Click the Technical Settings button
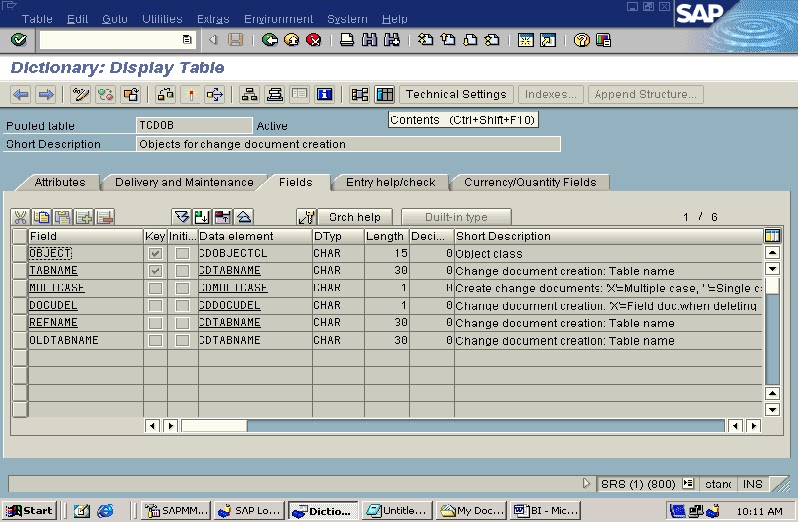The image size is (798, 522). click(x=456, y=94)
